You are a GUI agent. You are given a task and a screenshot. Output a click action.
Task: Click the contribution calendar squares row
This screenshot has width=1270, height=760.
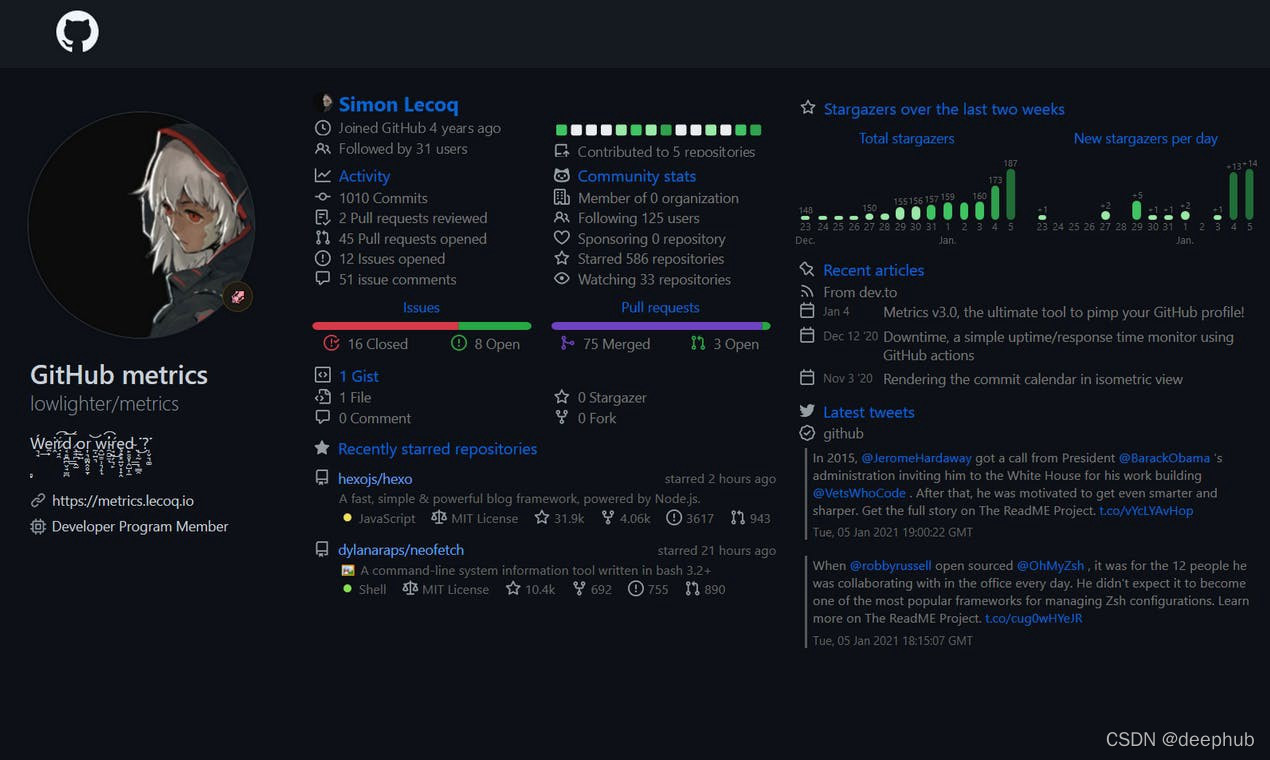pos(659,130)
